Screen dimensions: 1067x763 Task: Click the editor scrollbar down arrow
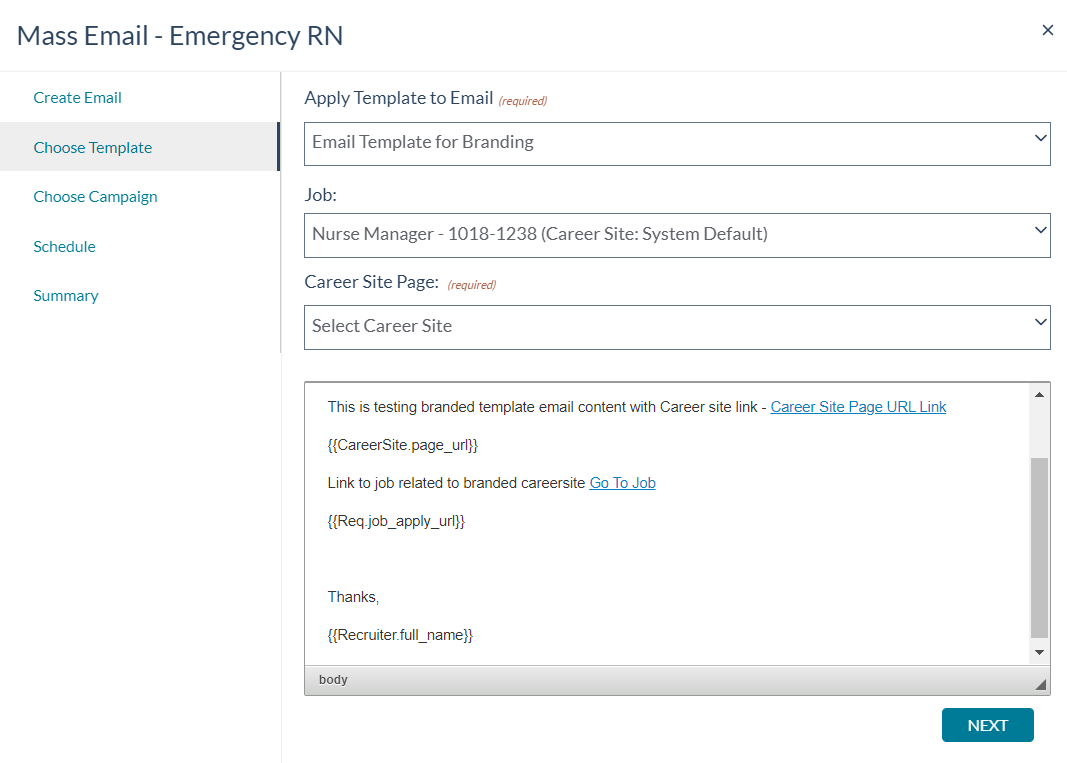(1039, 652)
